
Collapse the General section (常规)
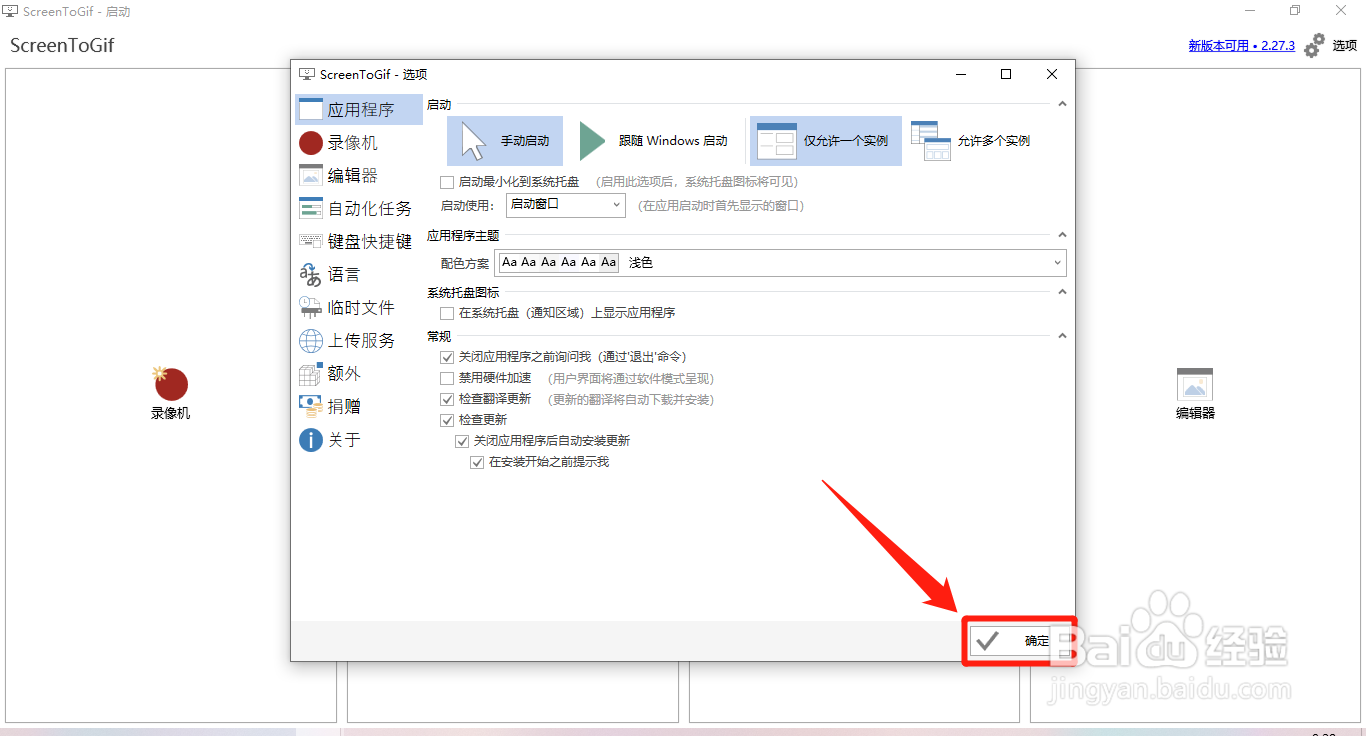[1062, 336]
